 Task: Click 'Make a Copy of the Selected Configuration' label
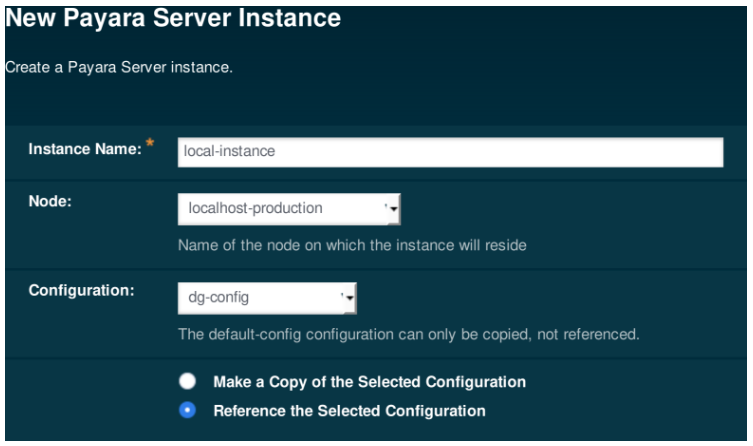tap(369, 382)
